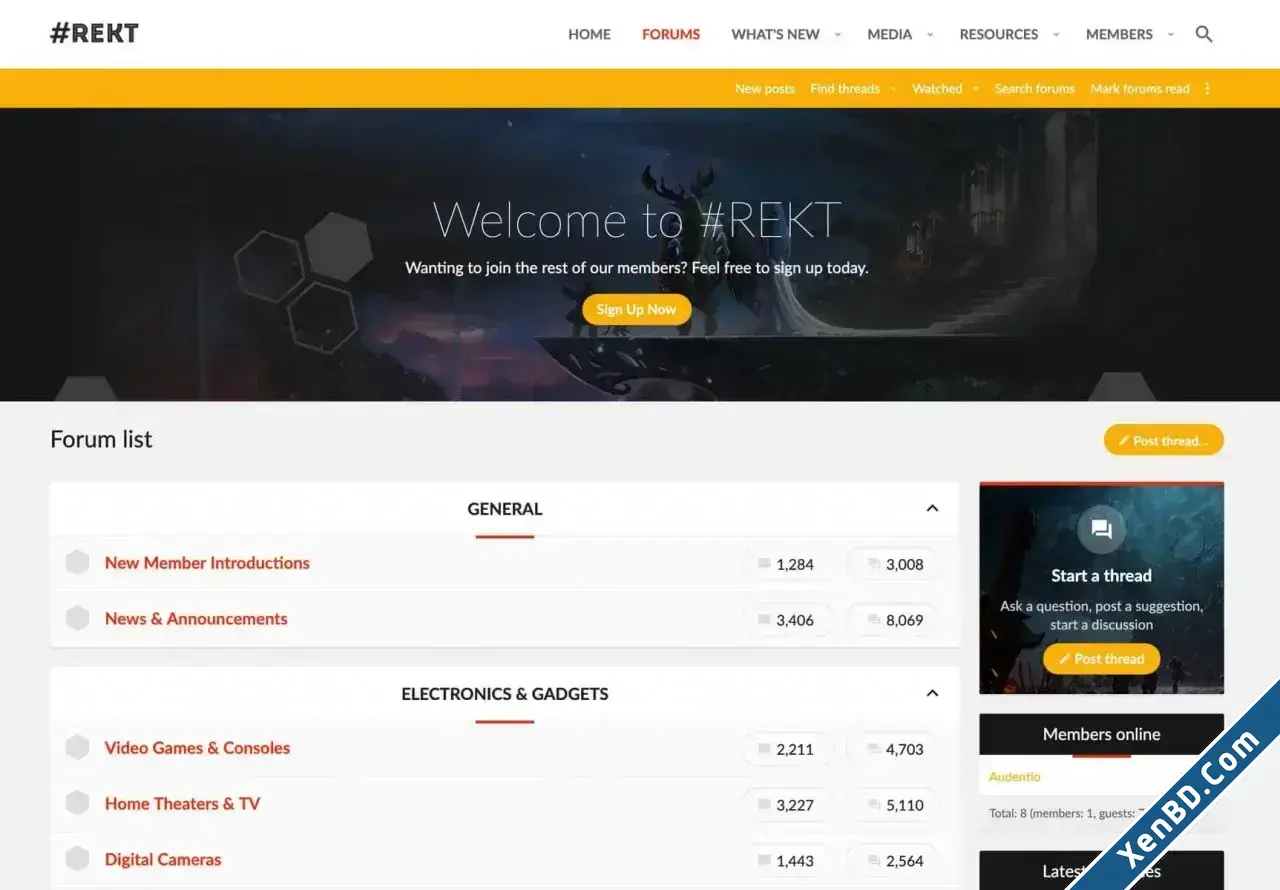Open the Home Theaters & TV forum

pos(182,804)
